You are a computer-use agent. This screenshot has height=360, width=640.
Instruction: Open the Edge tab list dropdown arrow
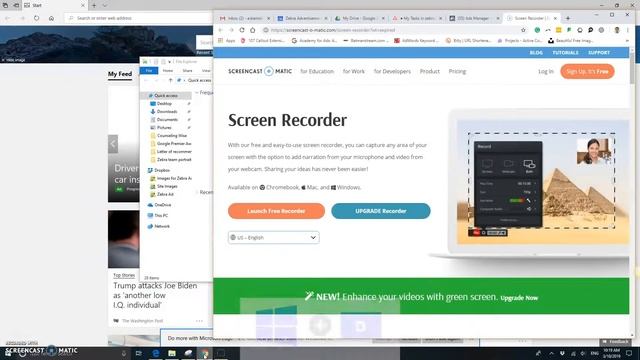click(x=104, y=5)
